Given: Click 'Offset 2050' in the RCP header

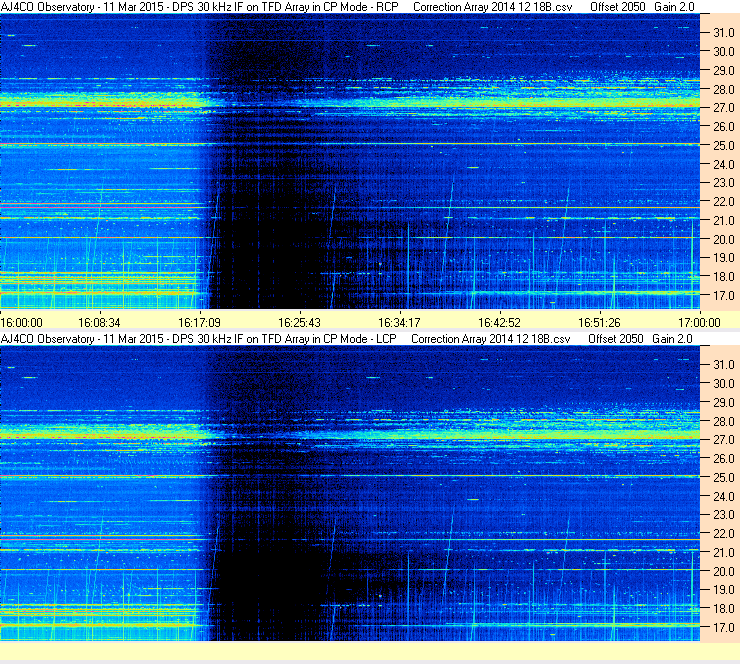Looking at the screenshot, I should (618, 7).
